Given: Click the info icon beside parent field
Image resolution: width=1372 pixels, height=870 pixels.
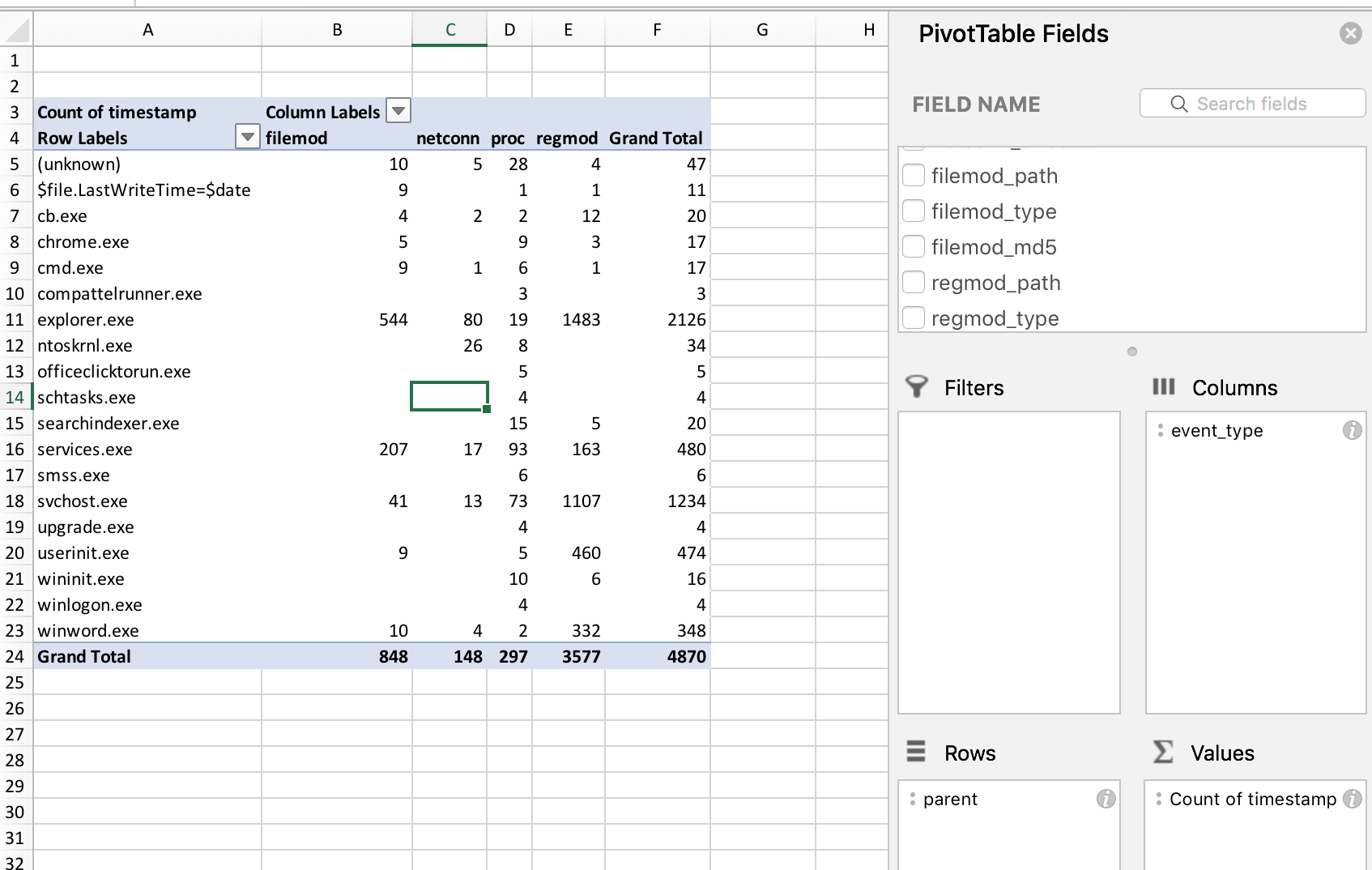Looking at the screenshot, I should (x=1106, y=800).
